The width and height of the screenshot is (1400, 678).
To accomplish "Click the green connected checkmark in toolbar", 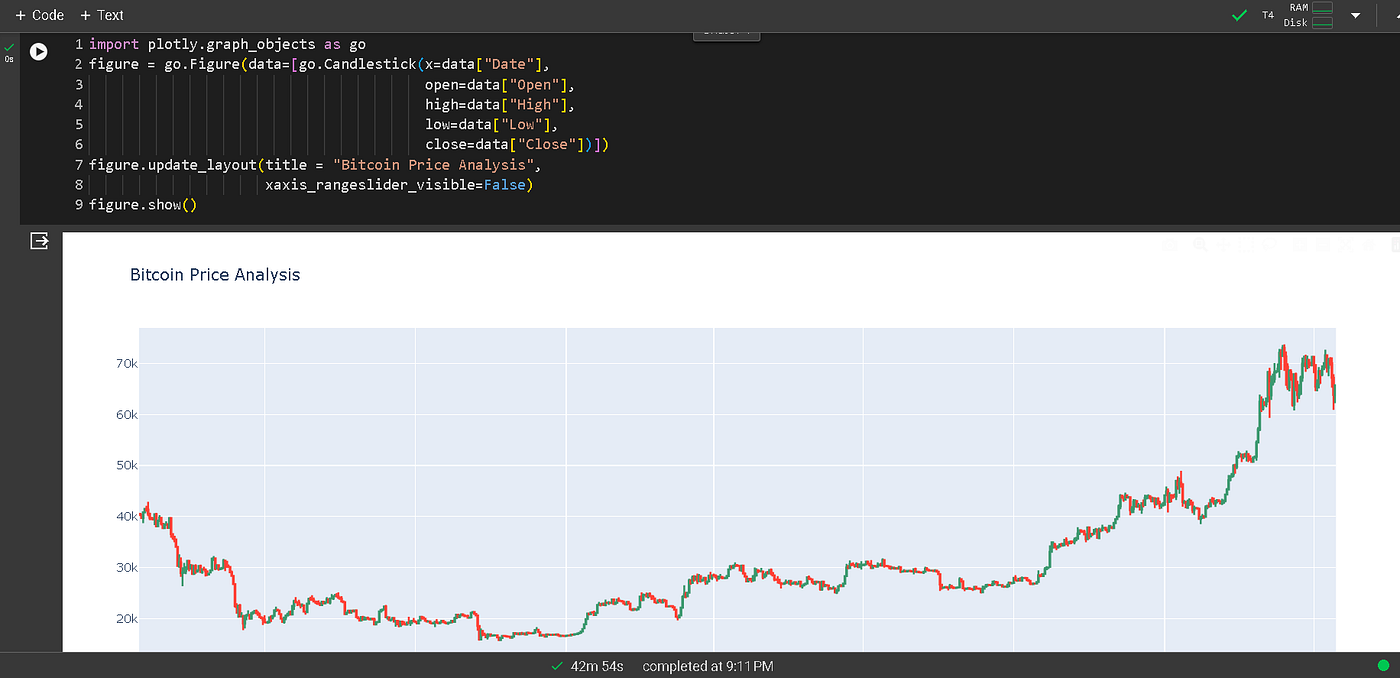I will coord(1239,15).
